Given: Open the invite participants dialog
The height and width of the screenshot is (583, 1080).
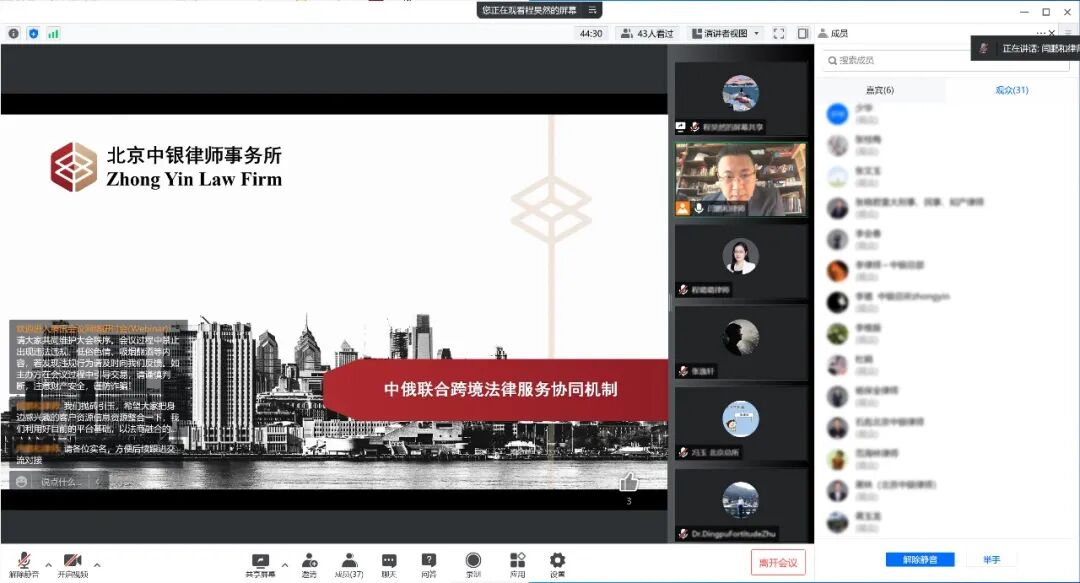Looking at the screenshot, I should click(310, 561).
